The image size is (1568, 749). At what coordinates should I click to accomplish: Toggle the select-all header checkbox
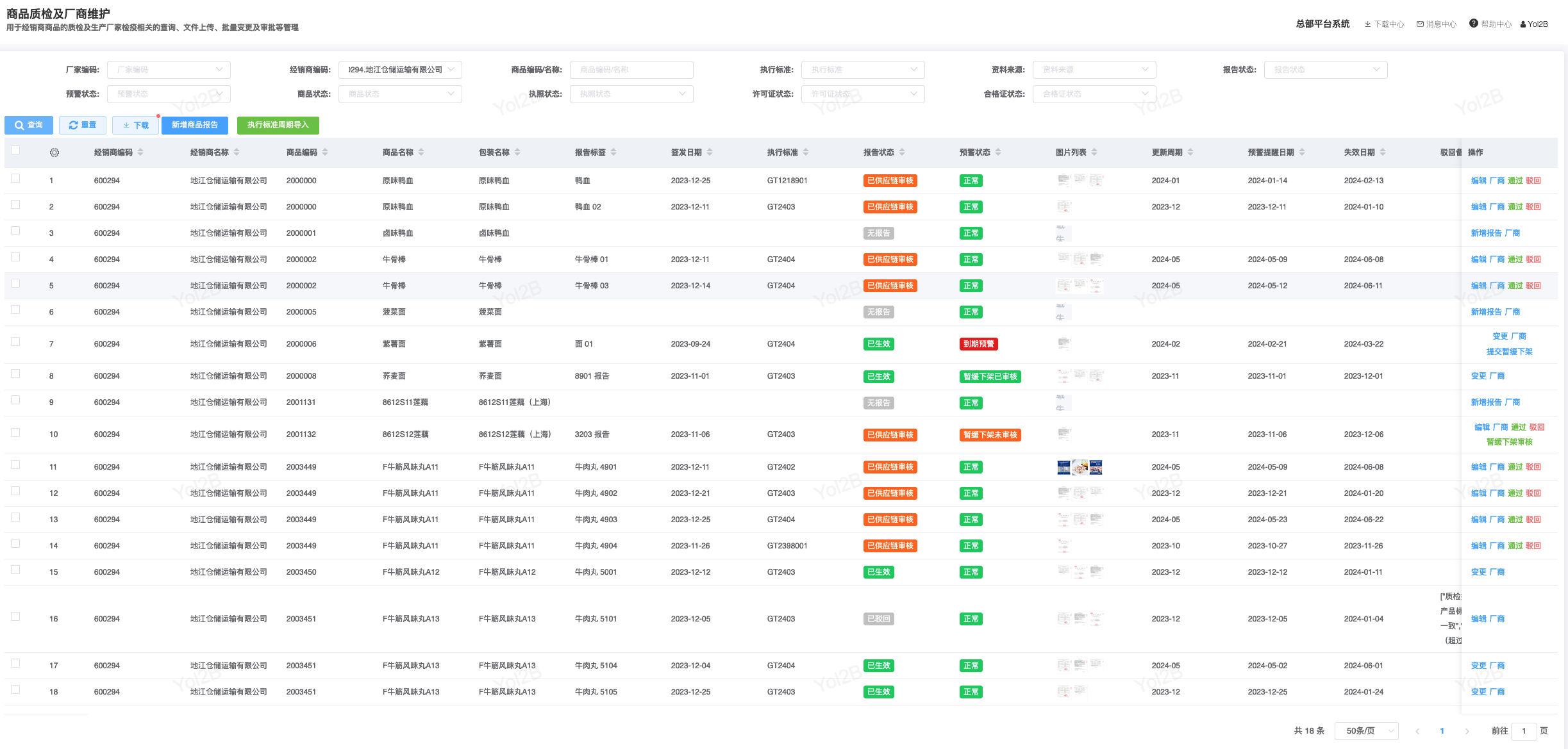click(x=15, y=150)
